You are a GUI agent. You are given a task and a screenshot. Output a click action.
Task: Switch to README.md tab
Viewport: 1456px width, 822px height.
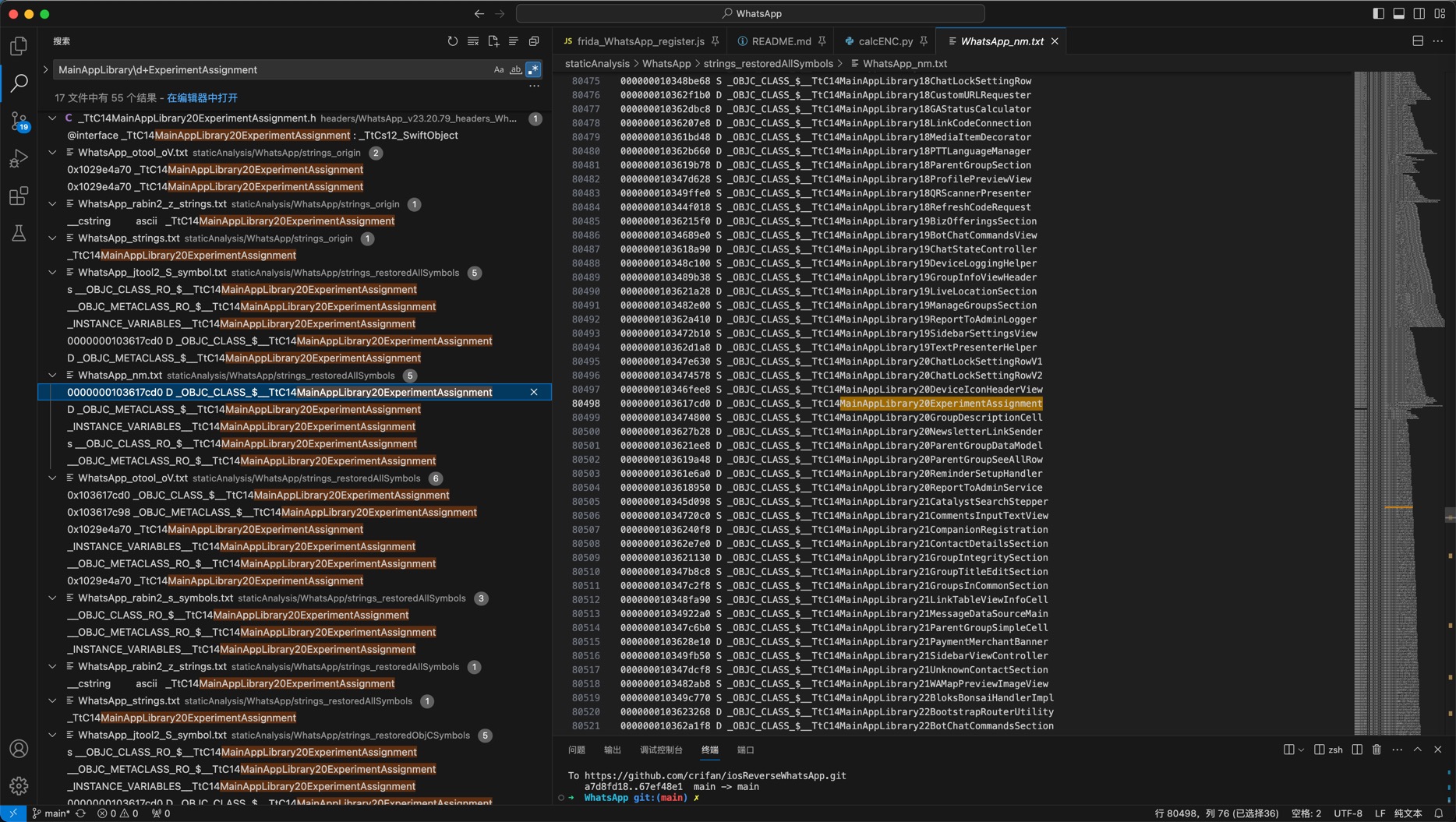tap(781, 41)
